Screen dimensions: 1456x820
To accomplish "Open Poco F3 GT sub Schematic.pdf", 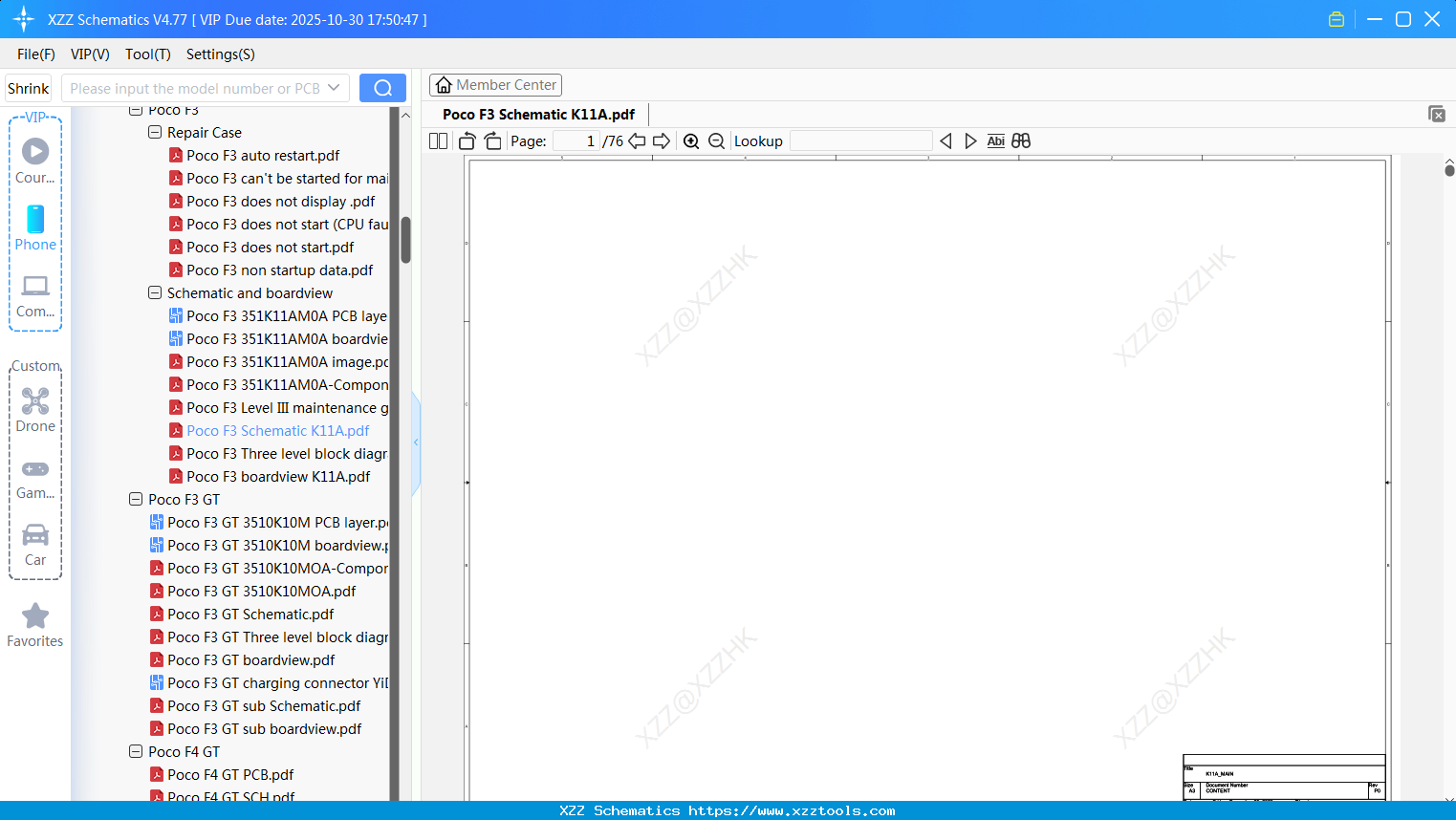I will 264,706.
